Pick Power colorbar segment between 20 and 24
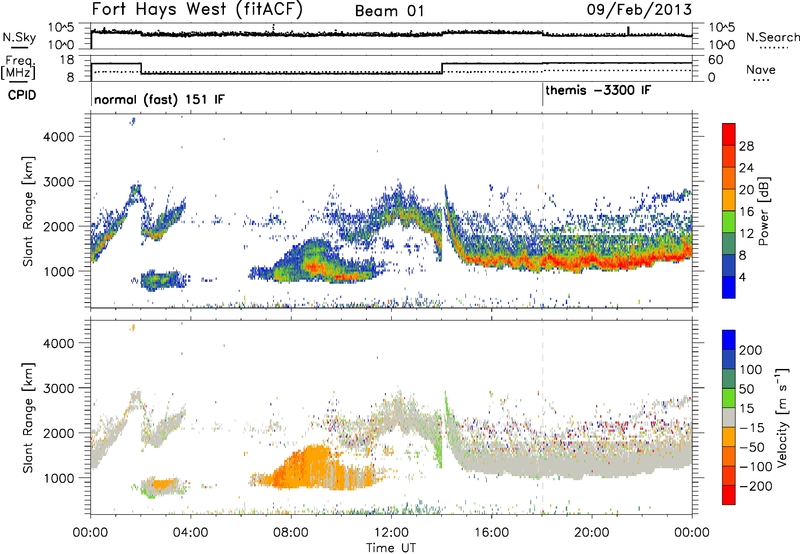The height and width of the screenshot is (554, 800). [729, 178]
